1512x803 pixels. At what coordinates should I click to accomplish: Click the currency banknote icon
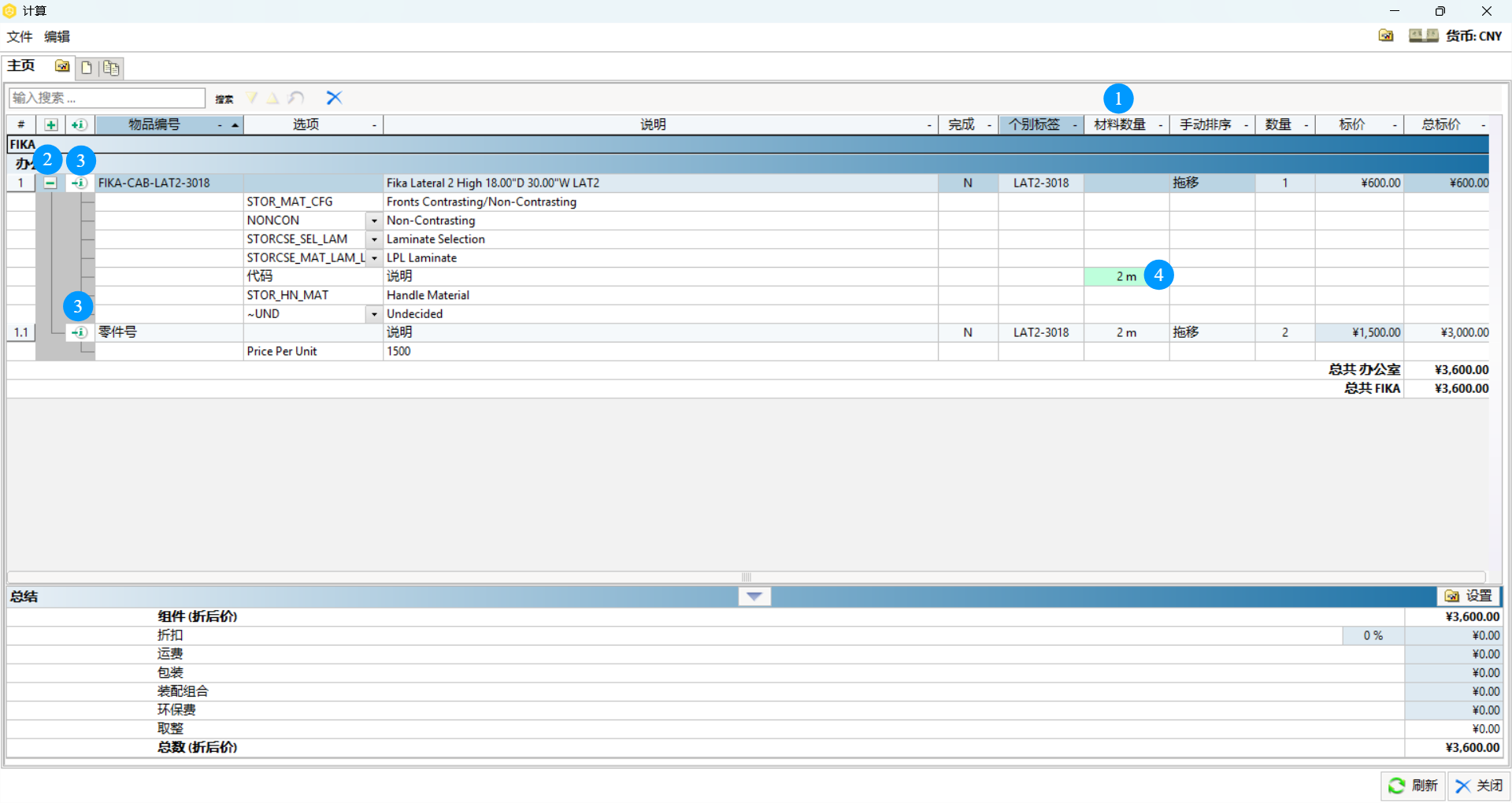pos(1424,35)
